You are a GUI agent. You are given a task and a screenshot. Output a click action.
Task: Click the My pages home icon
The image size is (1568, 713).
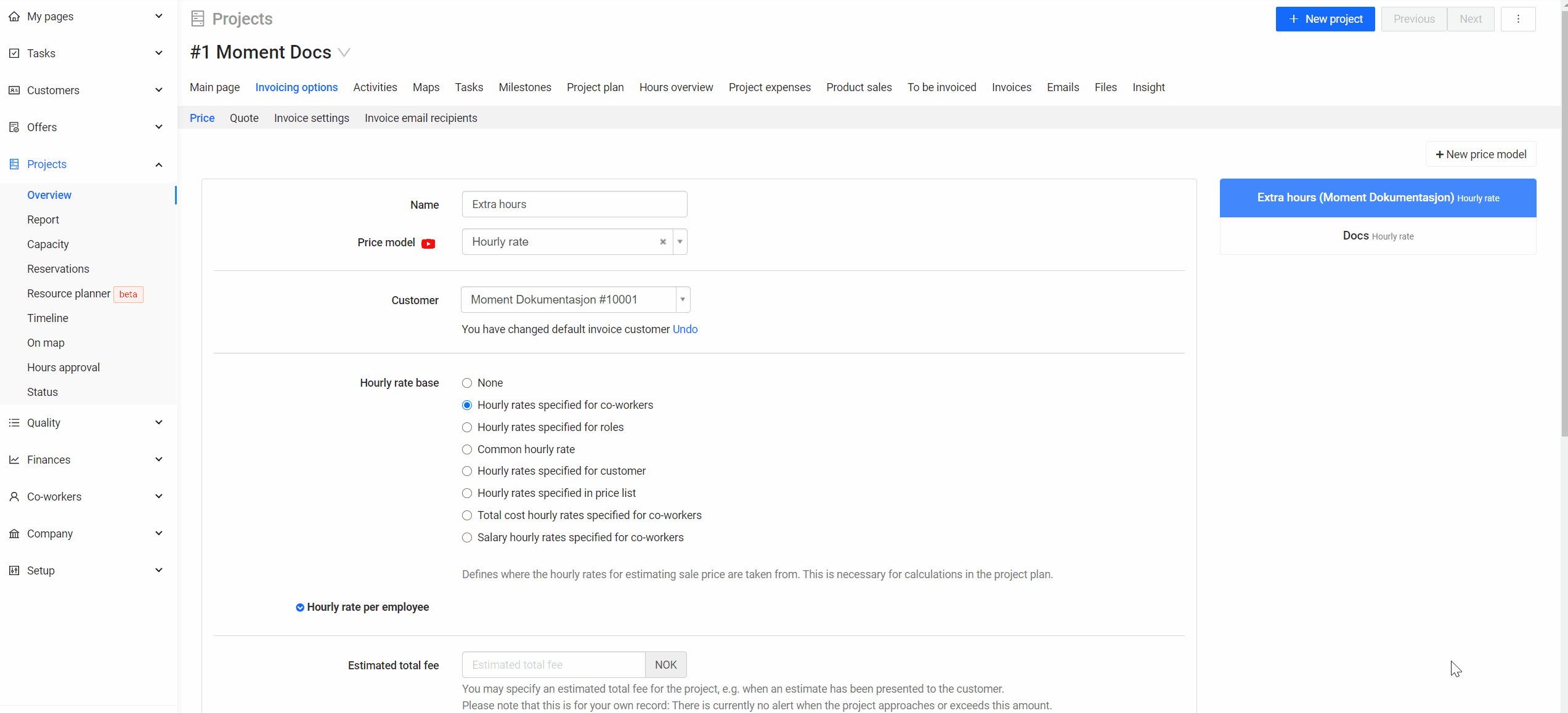click(14, 17)
